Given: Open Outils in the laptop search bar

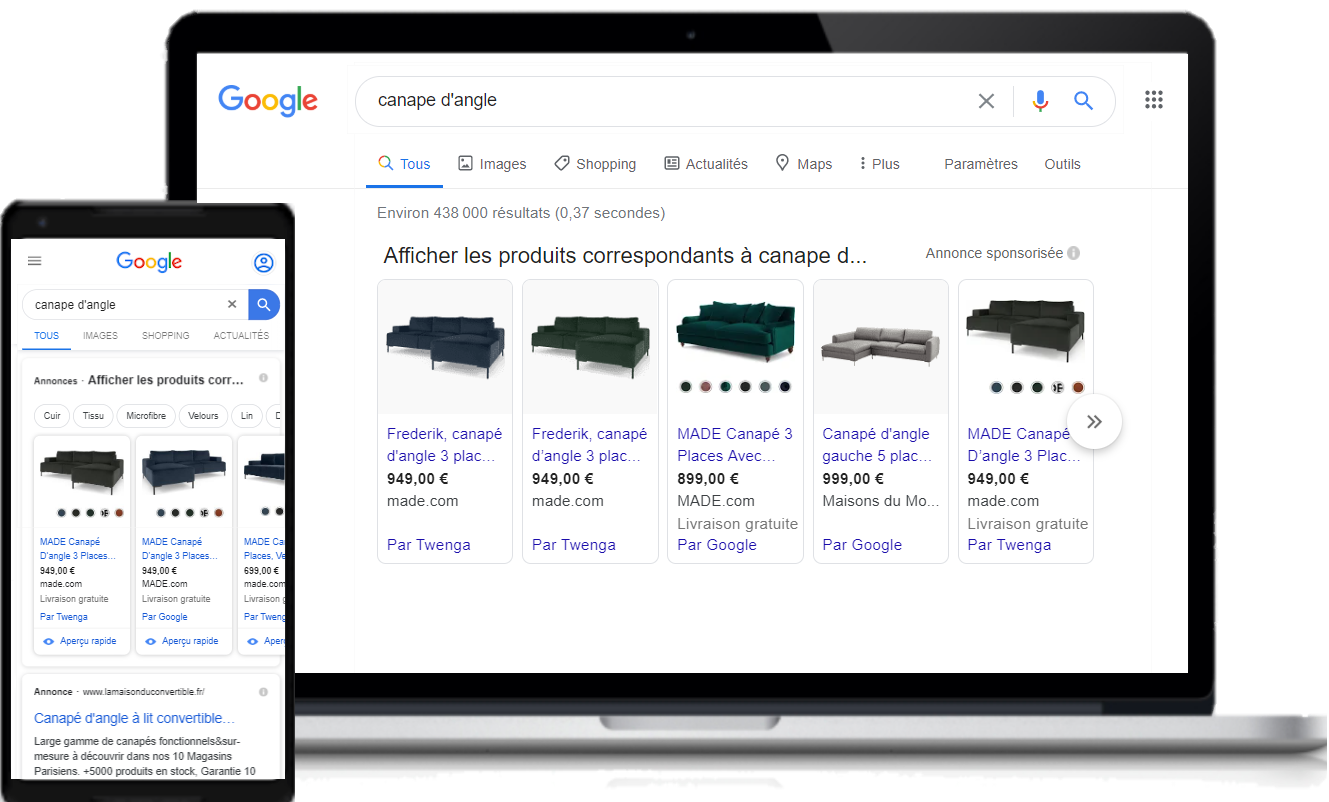Looking at the screenshot, I should (1062, 164).
